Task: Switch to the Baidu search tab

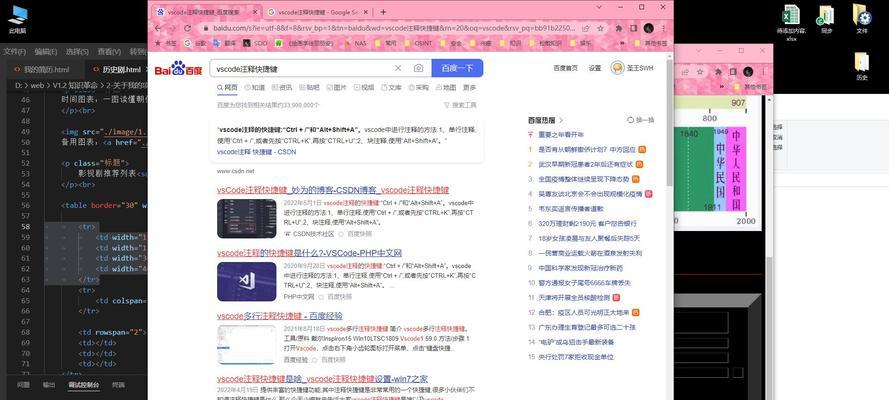Action: [x=205, y=12]
